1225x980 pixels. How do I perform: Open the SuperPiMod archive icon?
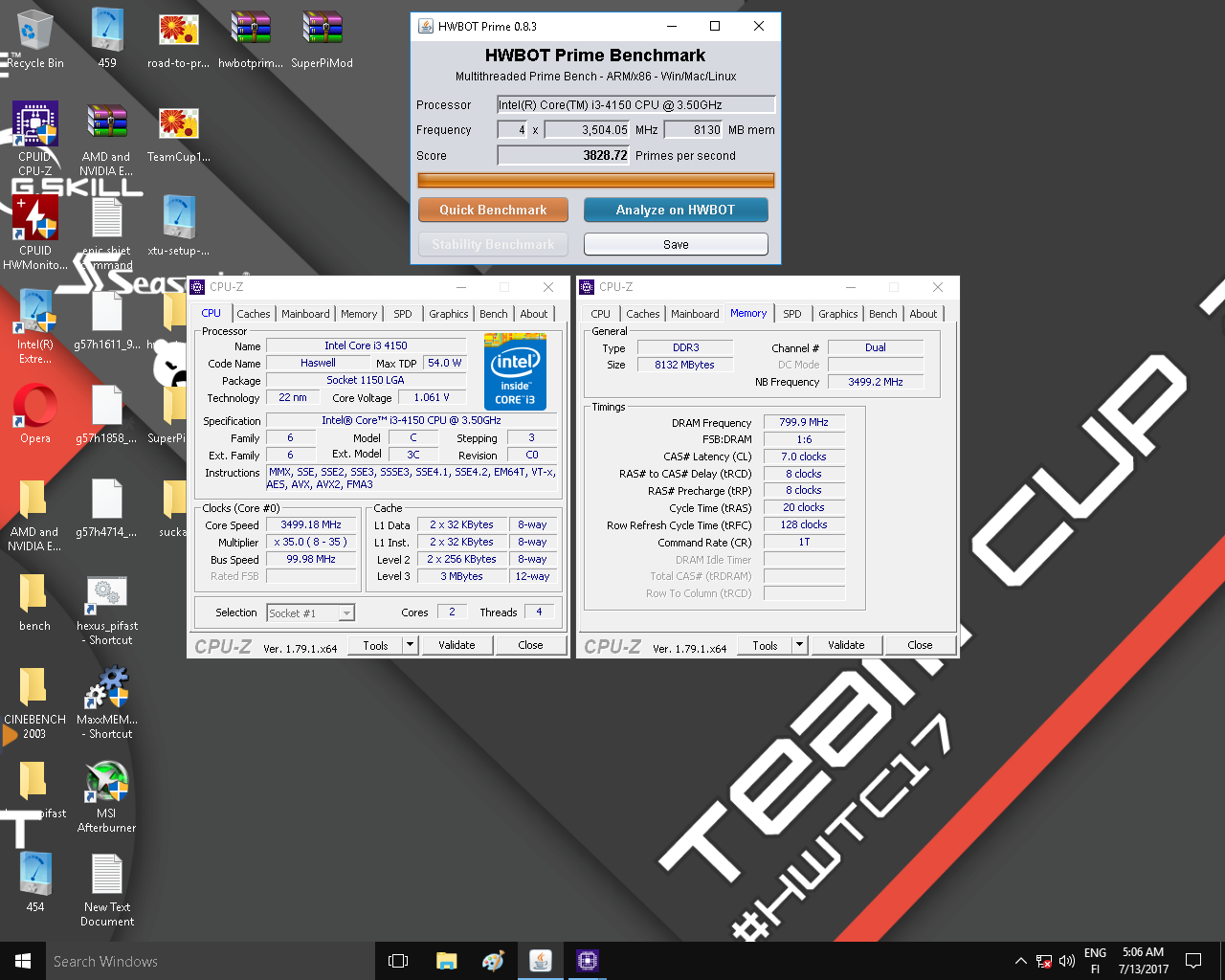[323, 38]
